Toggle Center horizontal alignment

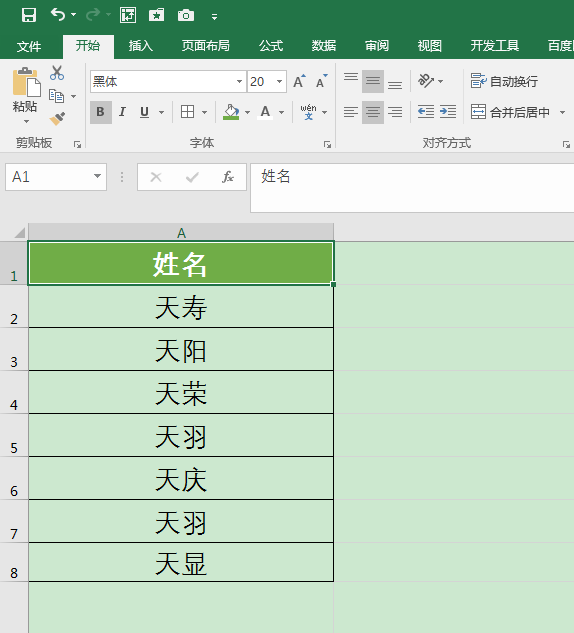point(373,112)
